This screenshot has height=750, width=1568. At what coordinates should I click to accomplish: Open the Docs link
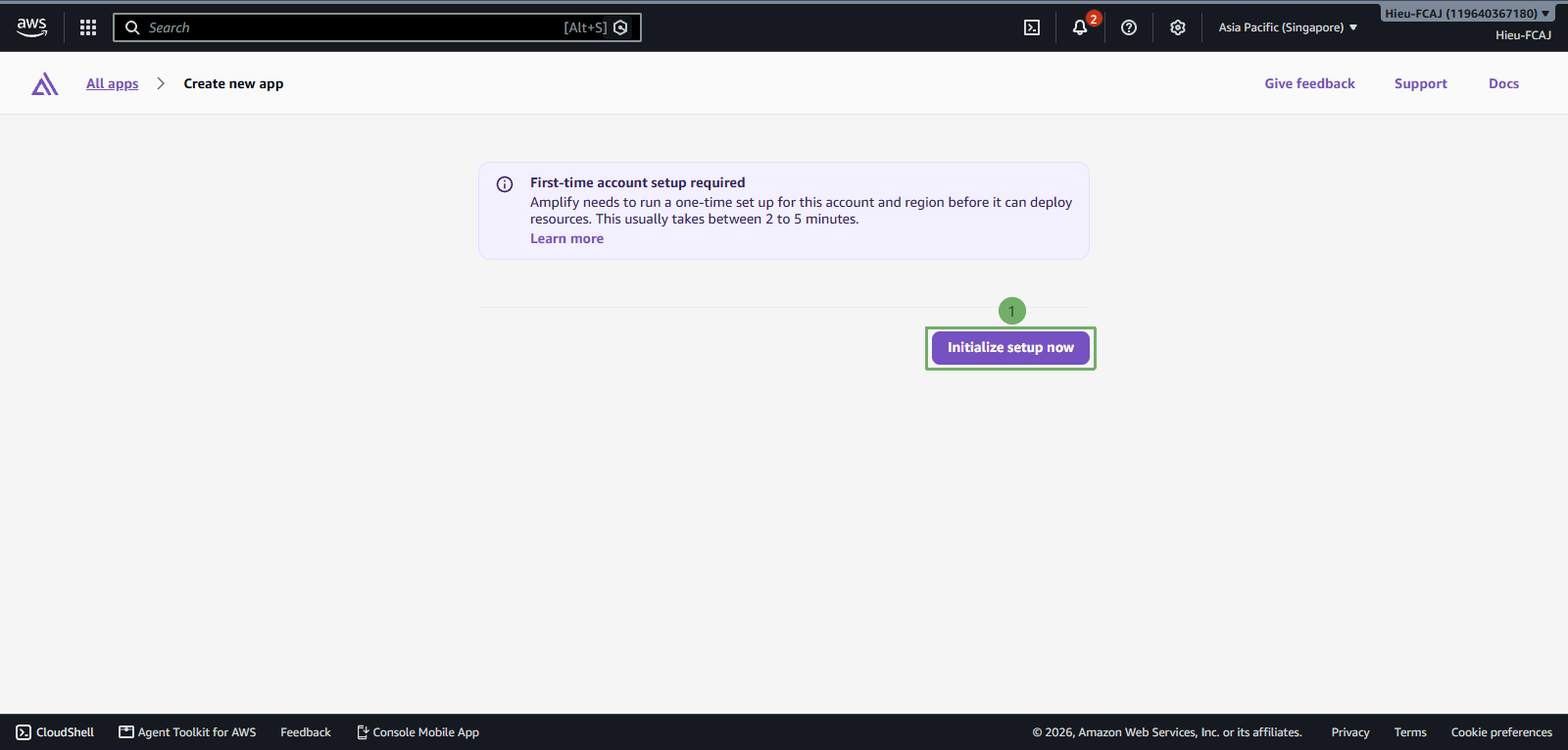[1503, 83]
